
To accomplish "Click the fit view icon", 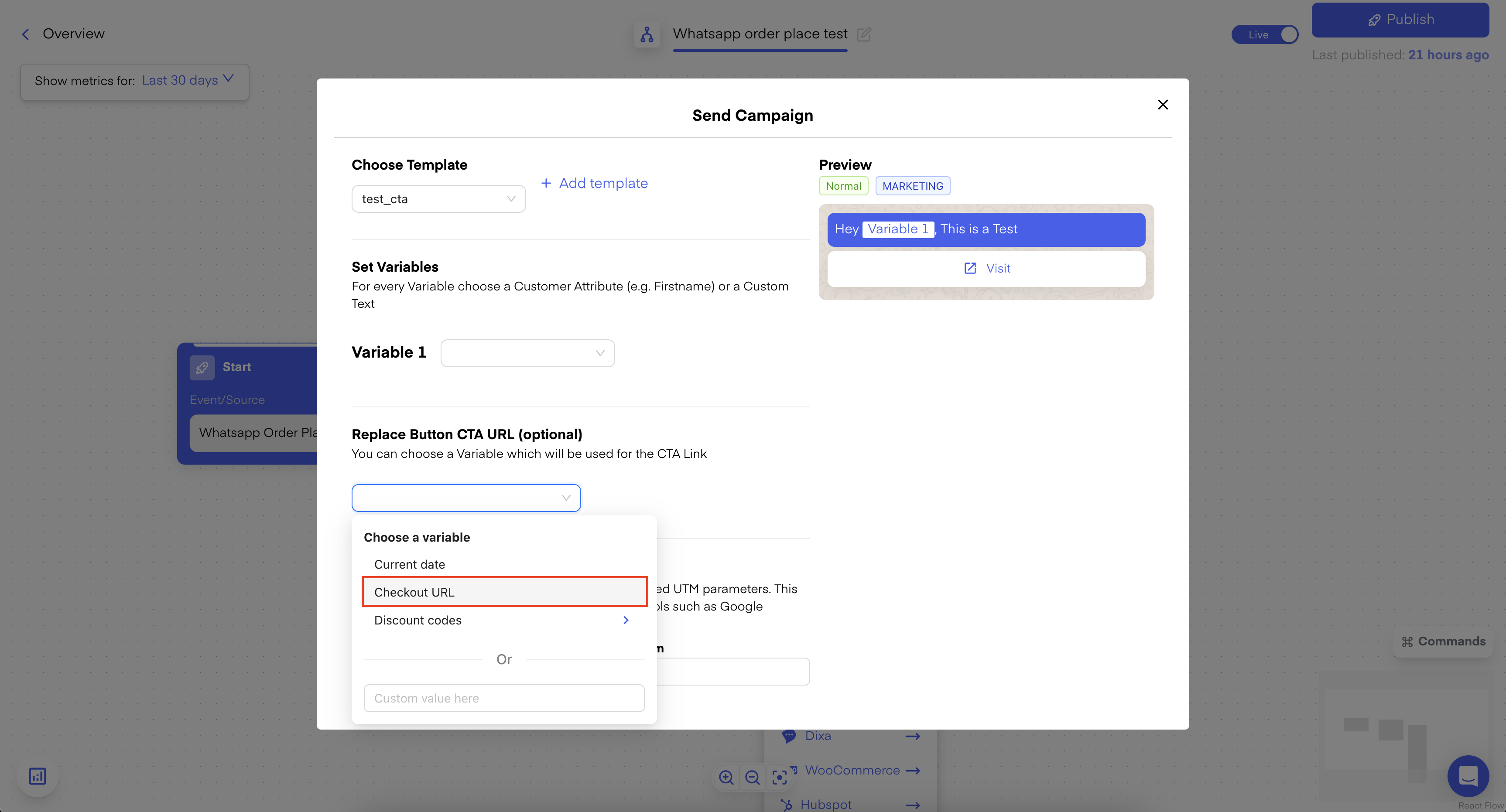I will pyautogui.click(x=779, y=777).
